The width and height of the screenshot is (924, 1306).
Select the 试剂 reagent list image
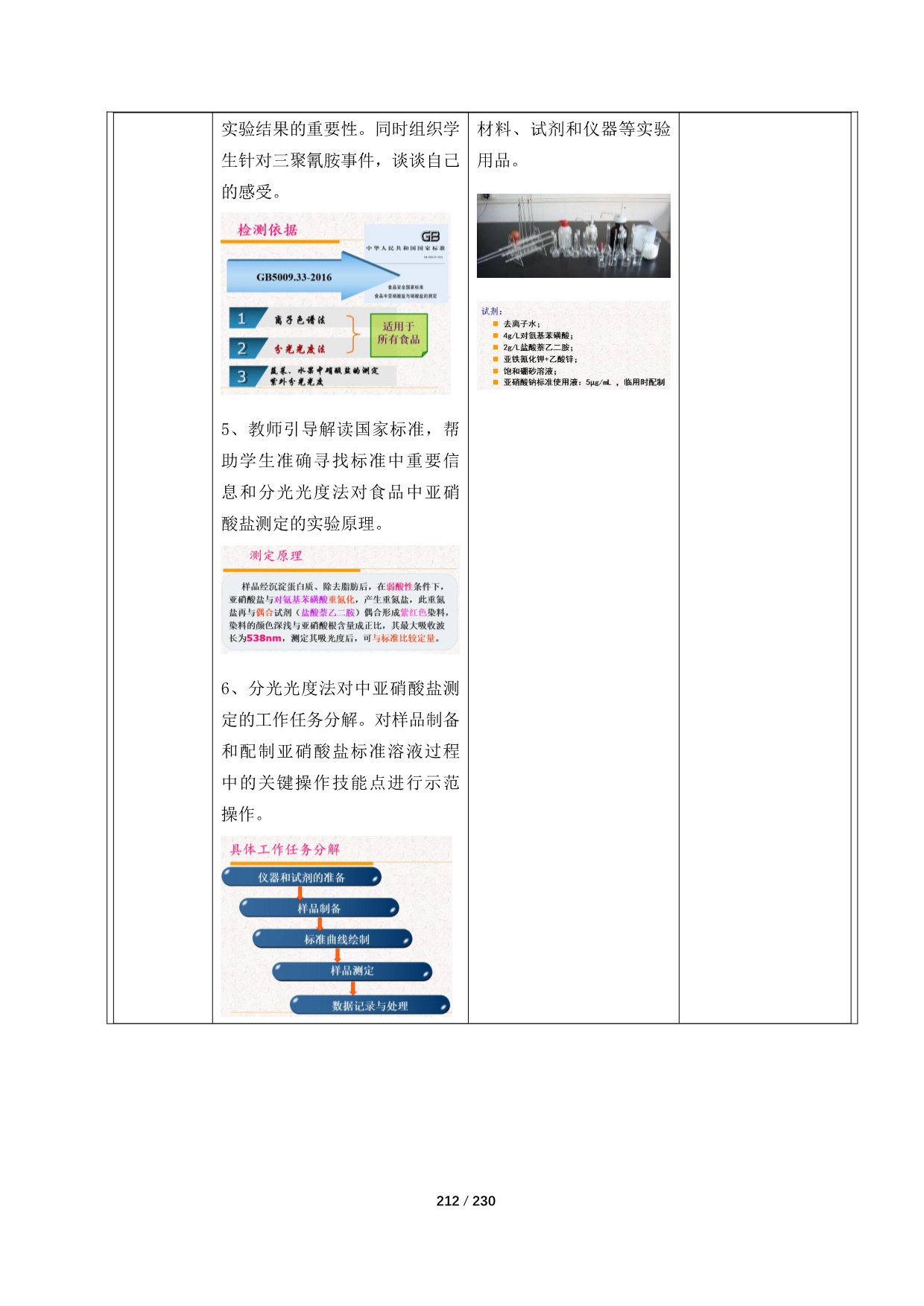click(573, 346)
